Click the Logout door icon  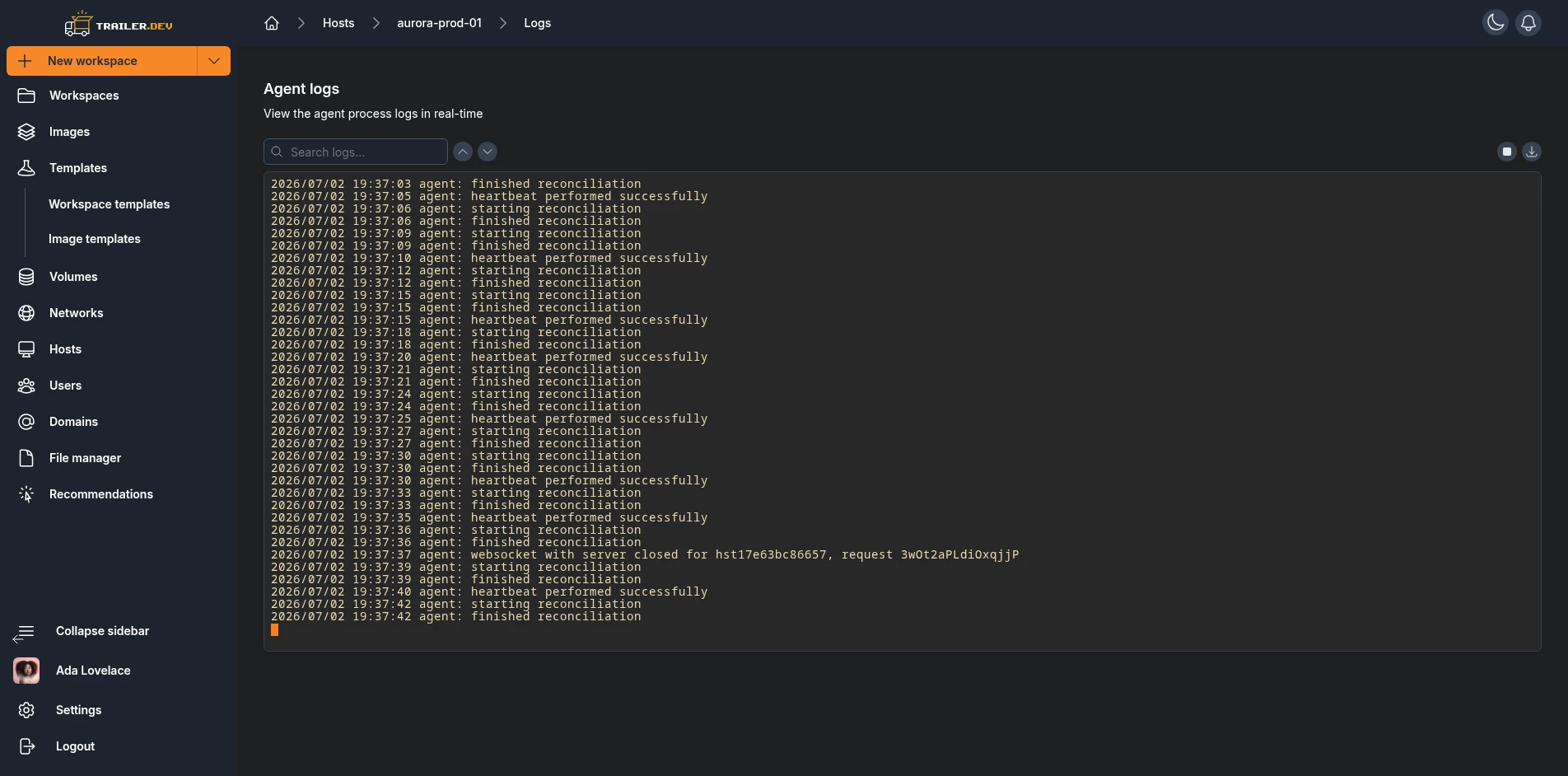(26, 746)
